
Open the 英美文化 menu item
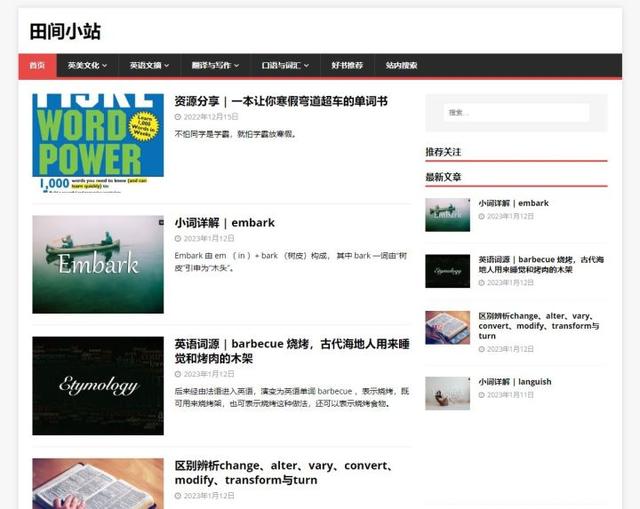click(83, 65)
